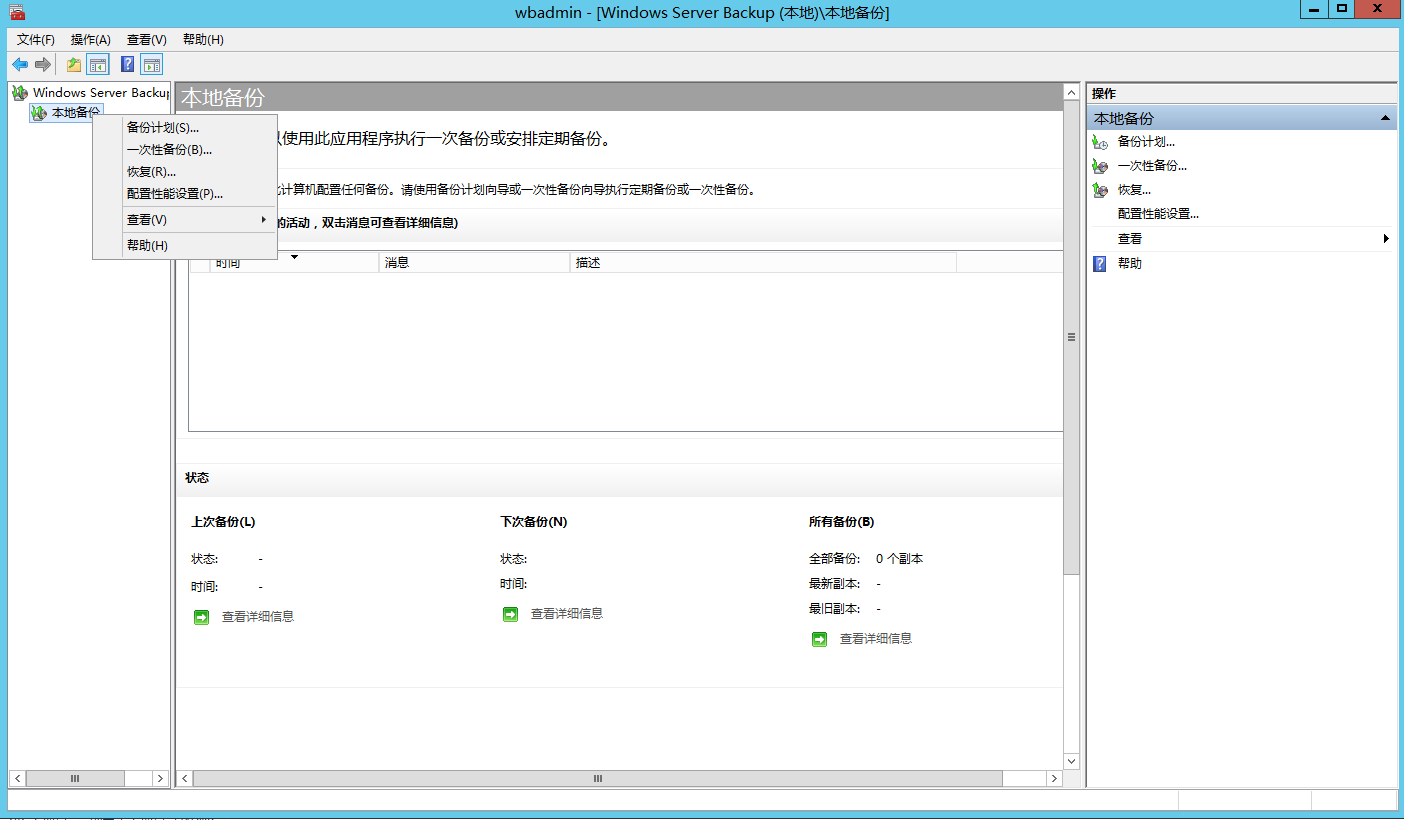Click the Windows Server Backup root node icon
This screenshot has width=1404, height=820.
pos(20,93)
